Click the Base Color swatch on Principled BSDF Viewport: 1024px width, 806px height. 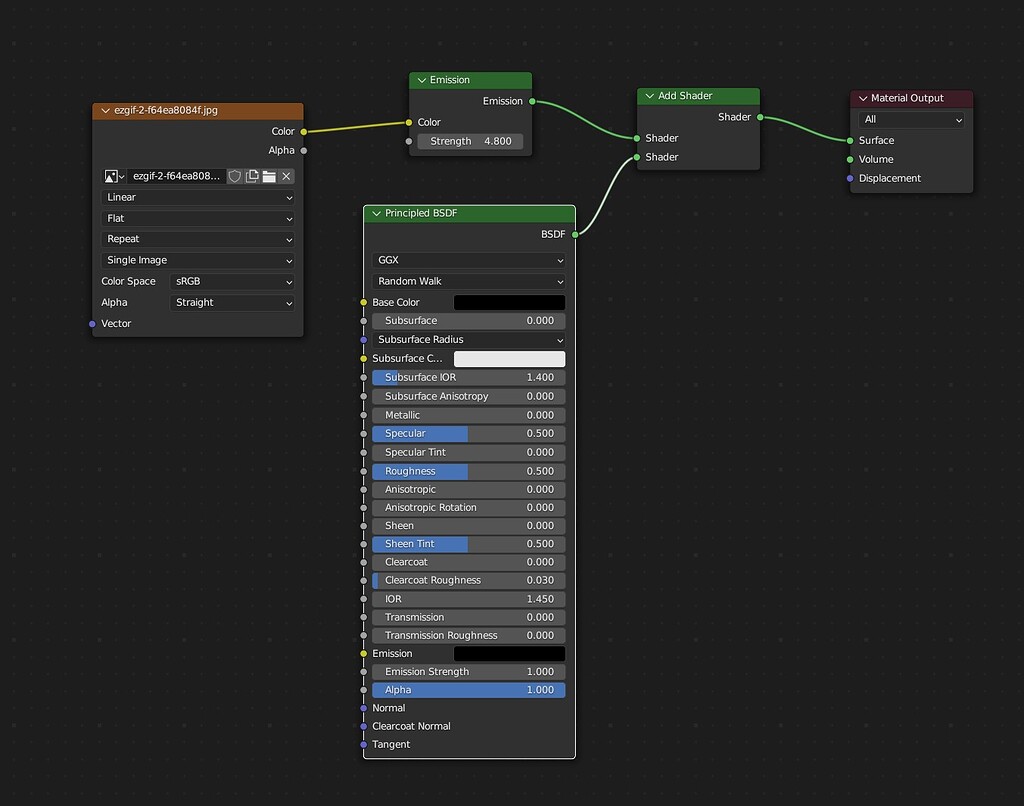[x=509, y=302]
